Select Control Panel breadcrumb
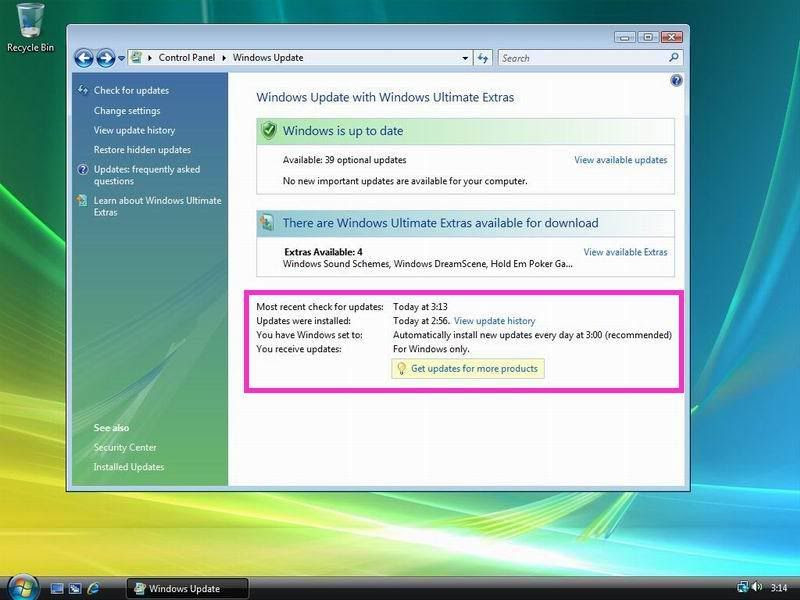800x600 pixels. pyautogui.click(x=187, y=58)
